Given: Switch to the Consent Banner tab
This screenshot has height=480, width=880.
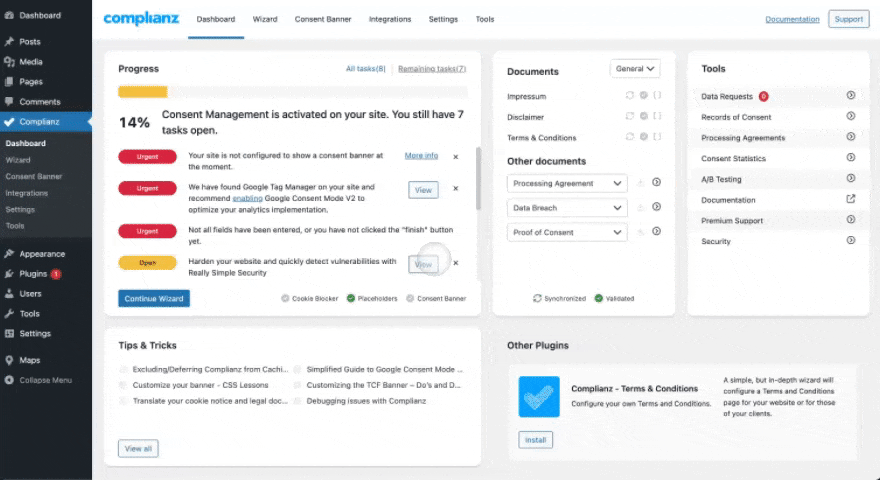Looking at the screenshot, I should pos(323,19).
